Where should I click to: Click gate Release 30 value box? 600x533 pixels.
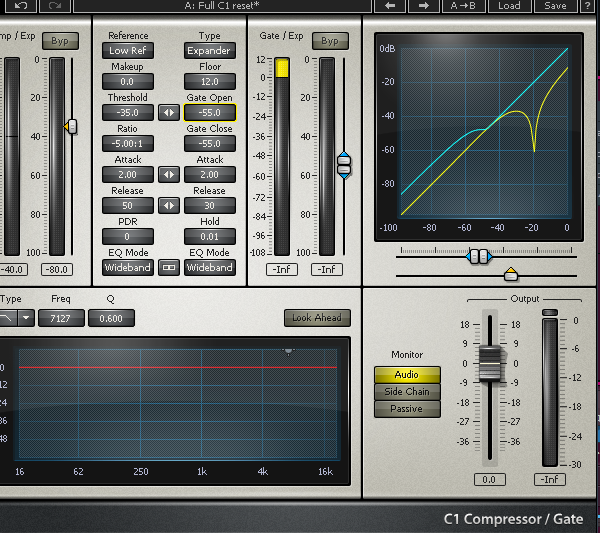tap(209, 205)
